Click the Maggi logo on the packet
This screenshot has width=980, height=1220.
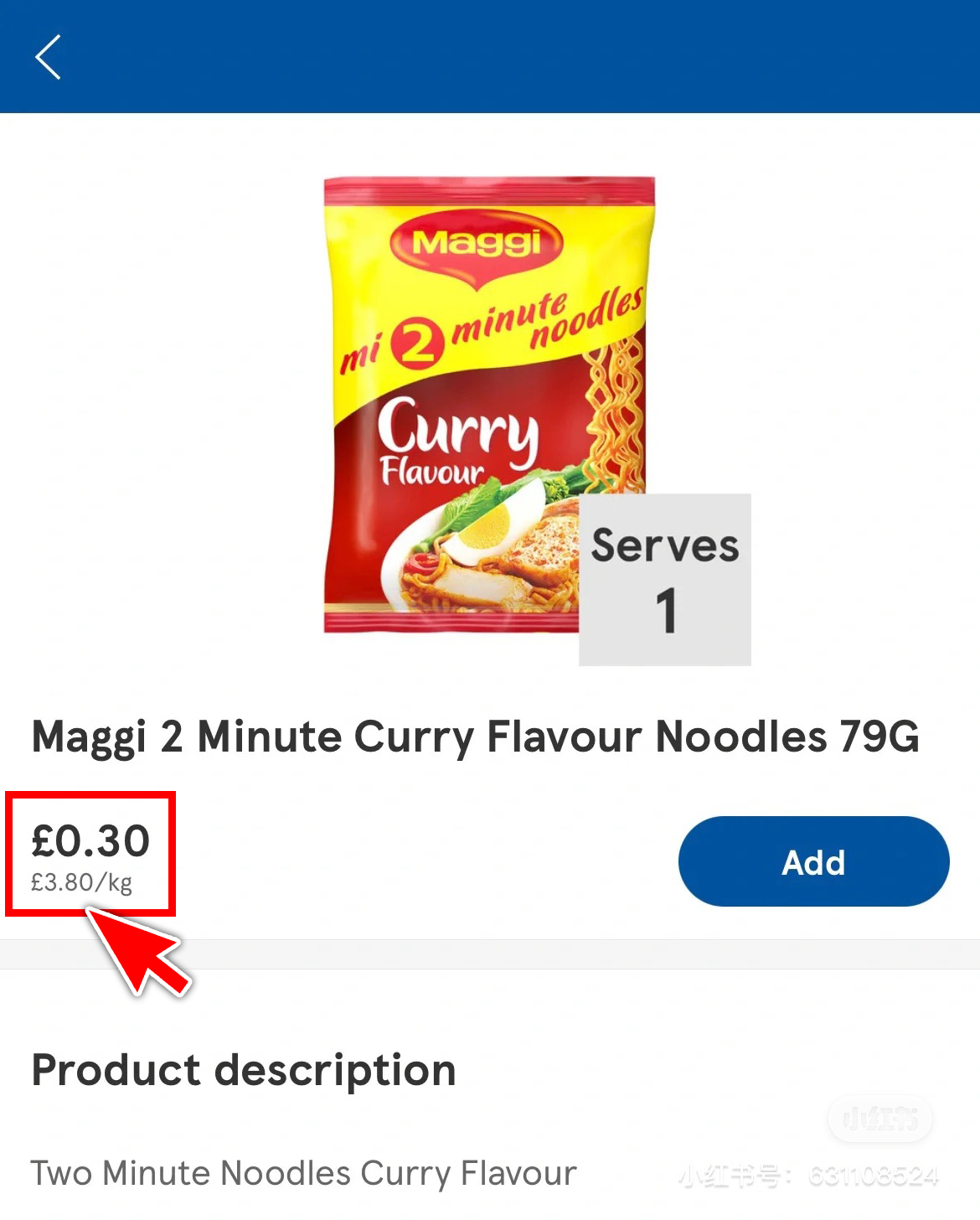477,243
